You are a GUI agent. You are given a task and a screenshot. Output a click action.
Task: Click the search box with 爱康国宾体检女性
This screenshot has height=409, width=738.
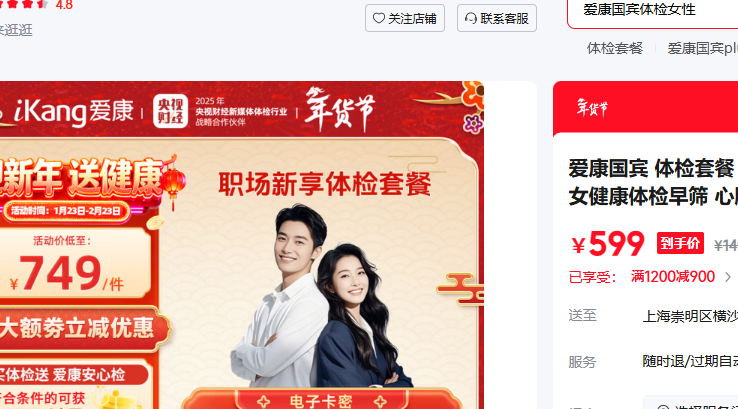pyautogui.click(x=653, y=12)
